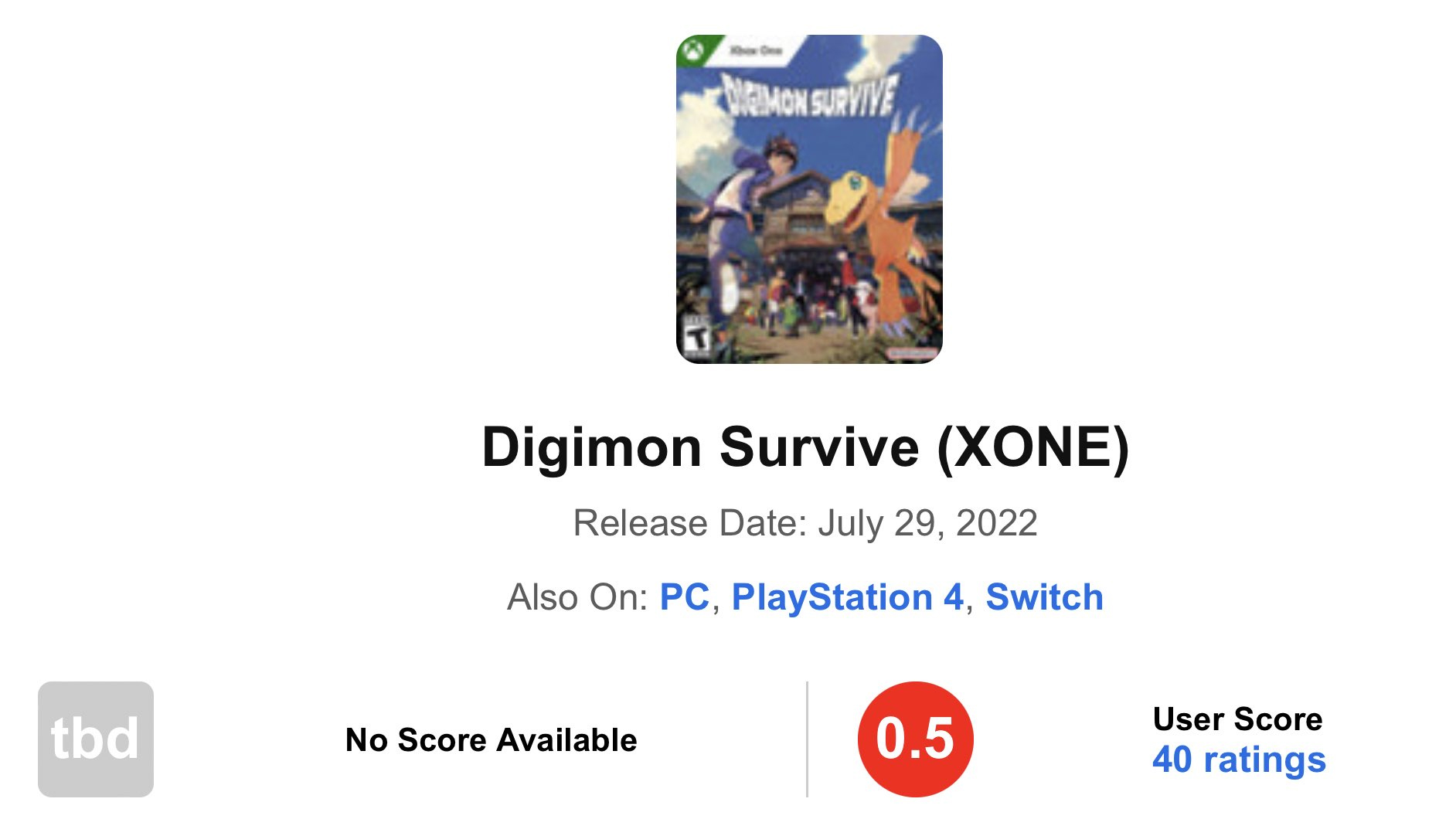Click the User Score label
This screenshot has width=1456, height=819.
point(1237,719)
